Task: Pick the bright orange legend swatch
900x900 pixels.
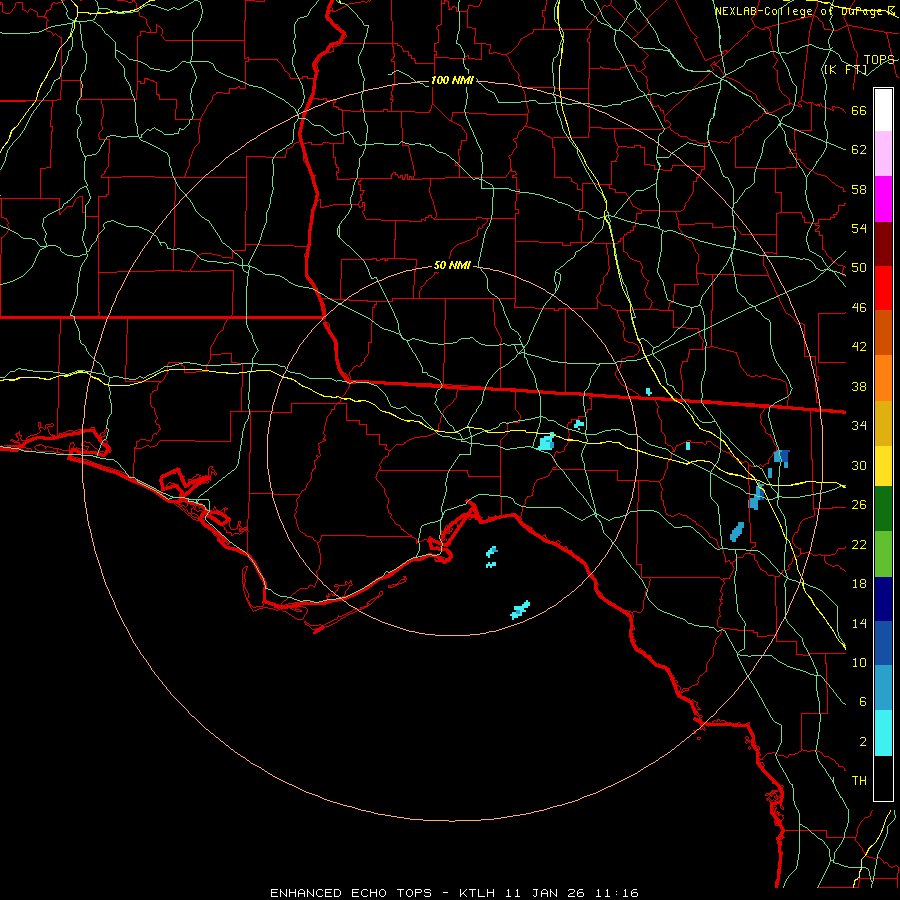Action: coord(883,378)
